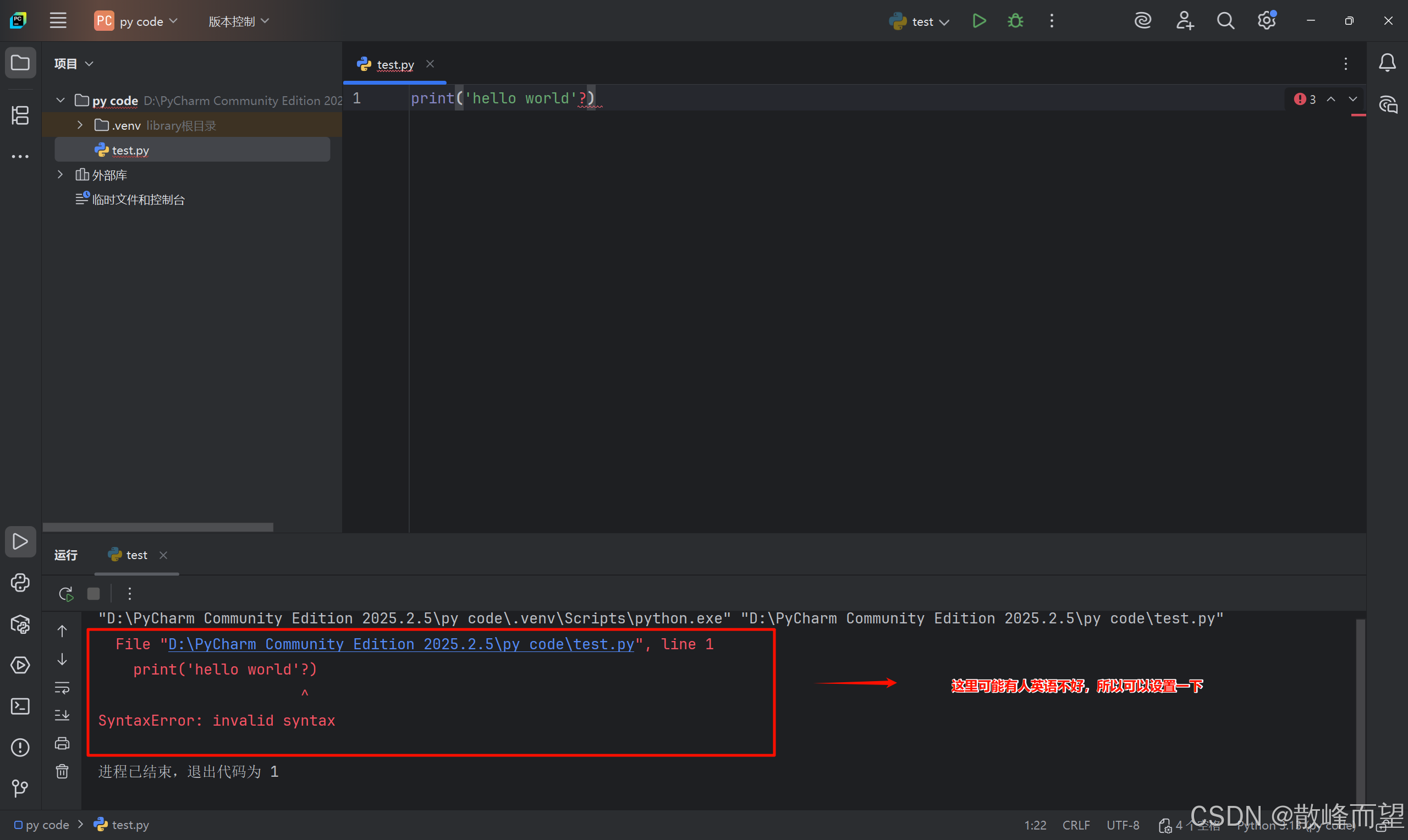Image resolution: width=1408 pixels, height=840 pixels.
Task: Run the test configuration
Action: click(x=979, y=21)
